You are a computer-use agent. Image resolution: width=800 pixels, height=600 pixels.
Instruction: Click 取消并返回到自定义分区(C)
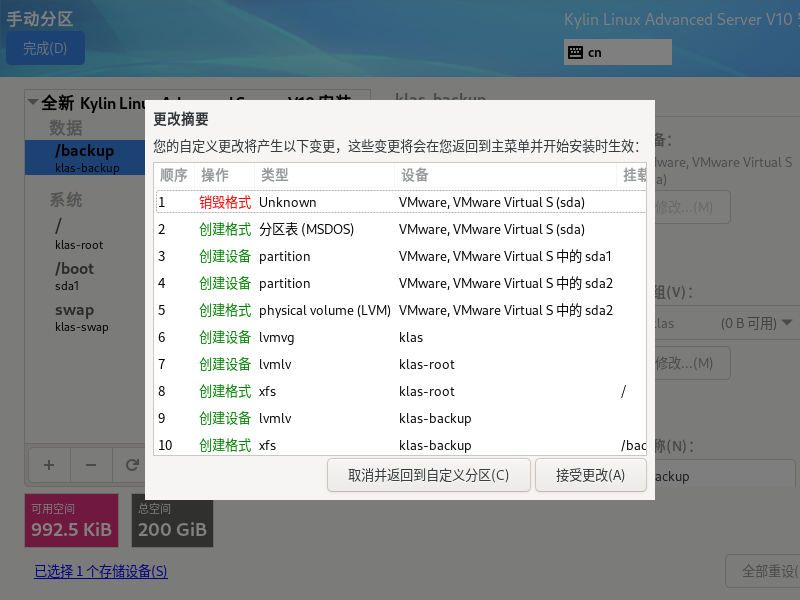pos(428,475)
